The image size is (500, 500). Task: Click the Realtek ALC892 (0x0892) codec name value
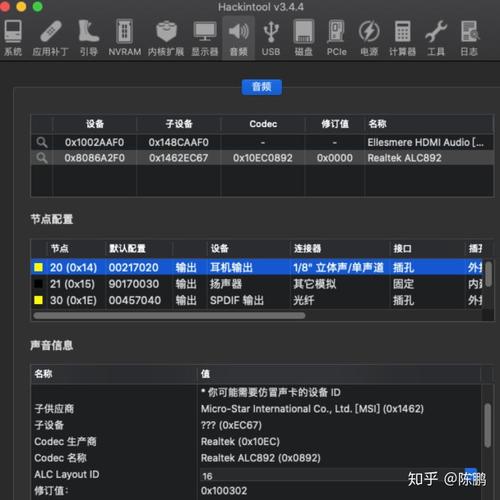tap(260, 458)
